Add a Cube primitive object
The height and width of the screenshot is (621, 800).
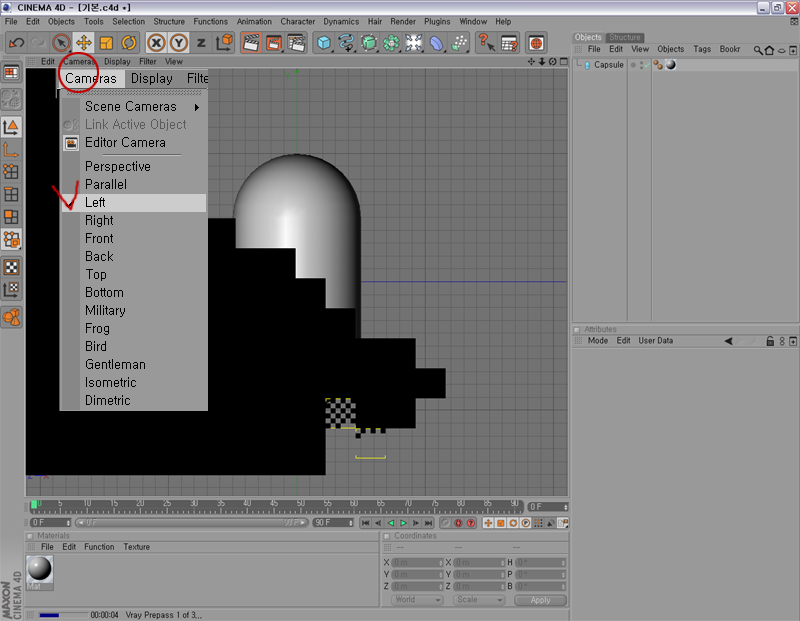[x=323, y=43]
